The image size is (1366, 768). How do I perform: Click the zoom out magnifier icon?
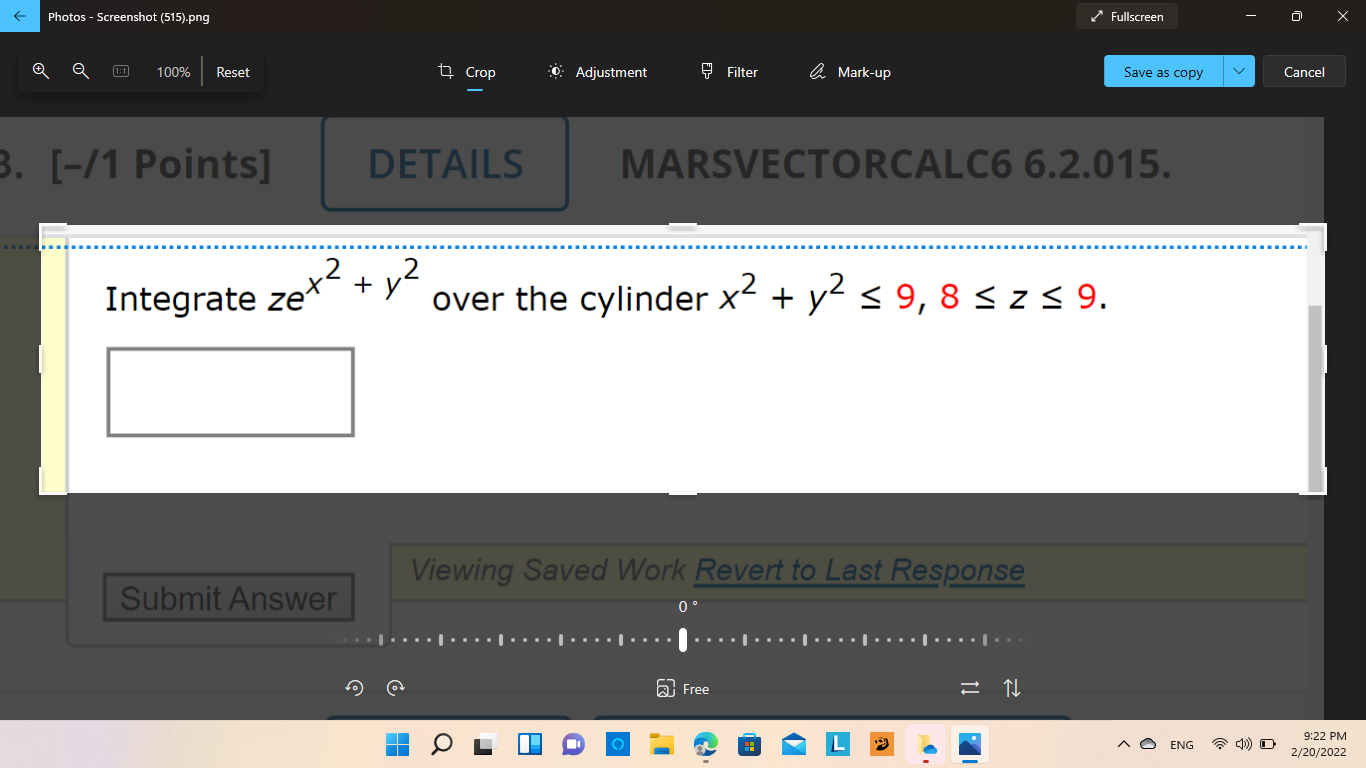pos(80,71)
